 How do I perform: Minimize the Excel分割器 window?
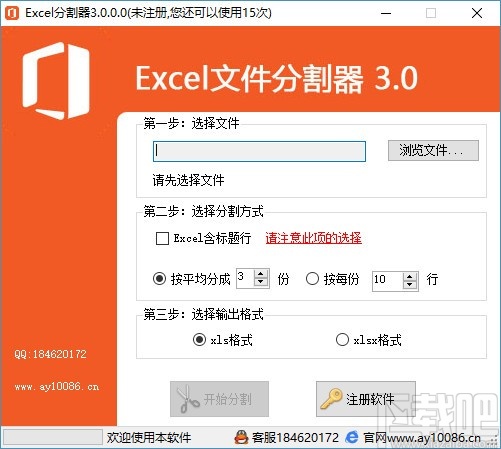coord(386,13)
